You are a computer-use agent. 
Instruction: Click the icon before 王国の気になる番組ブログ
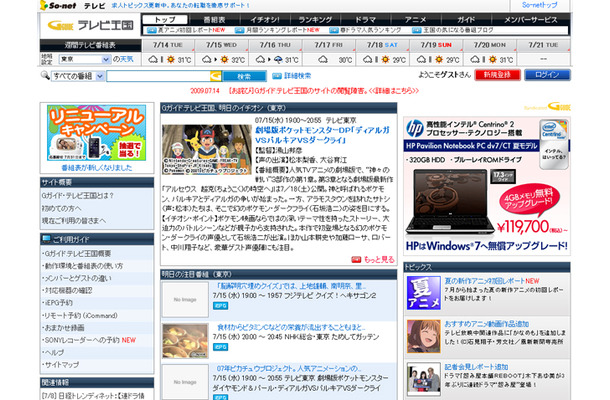417,30
